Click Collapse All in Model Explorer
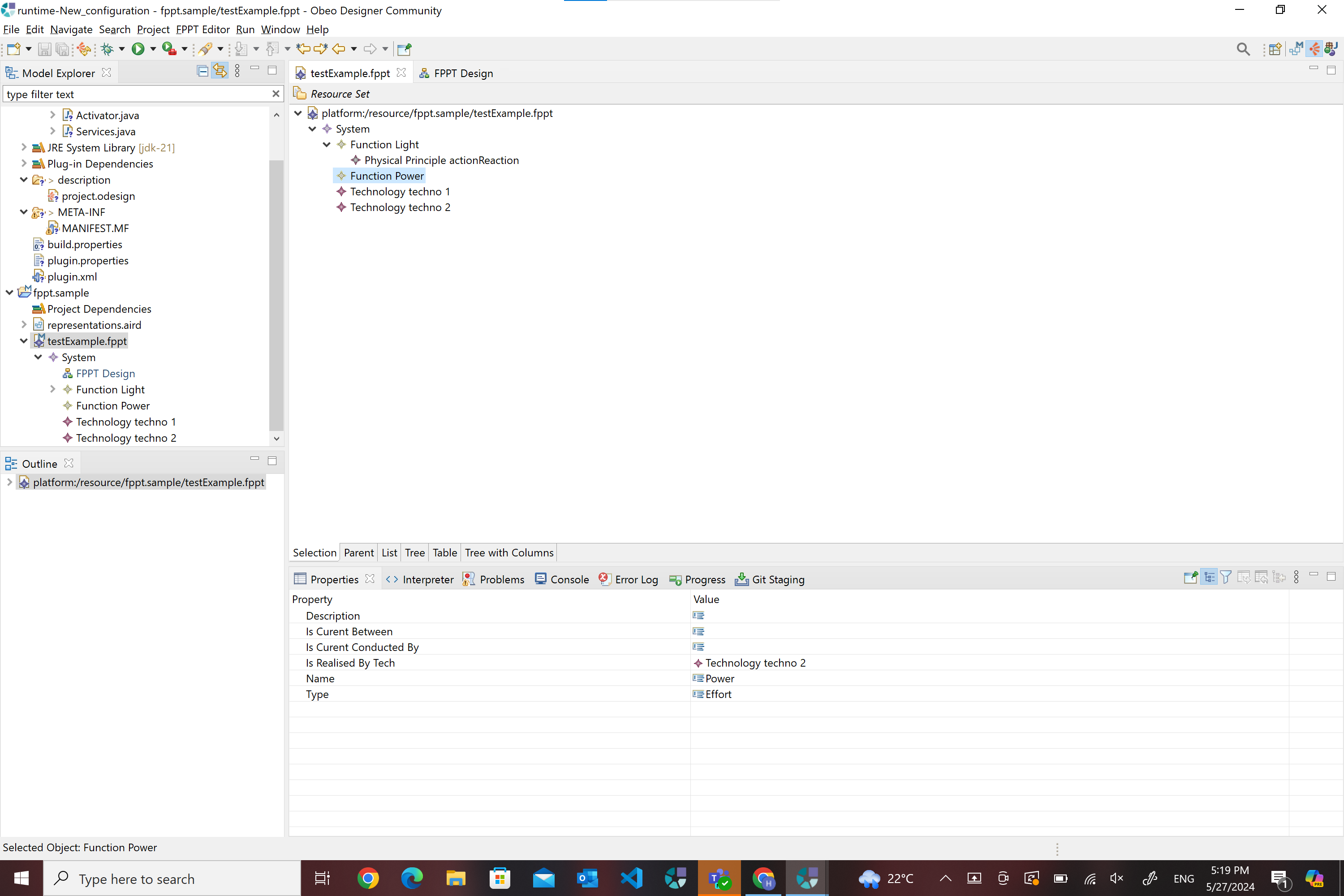 click(202, 71)
